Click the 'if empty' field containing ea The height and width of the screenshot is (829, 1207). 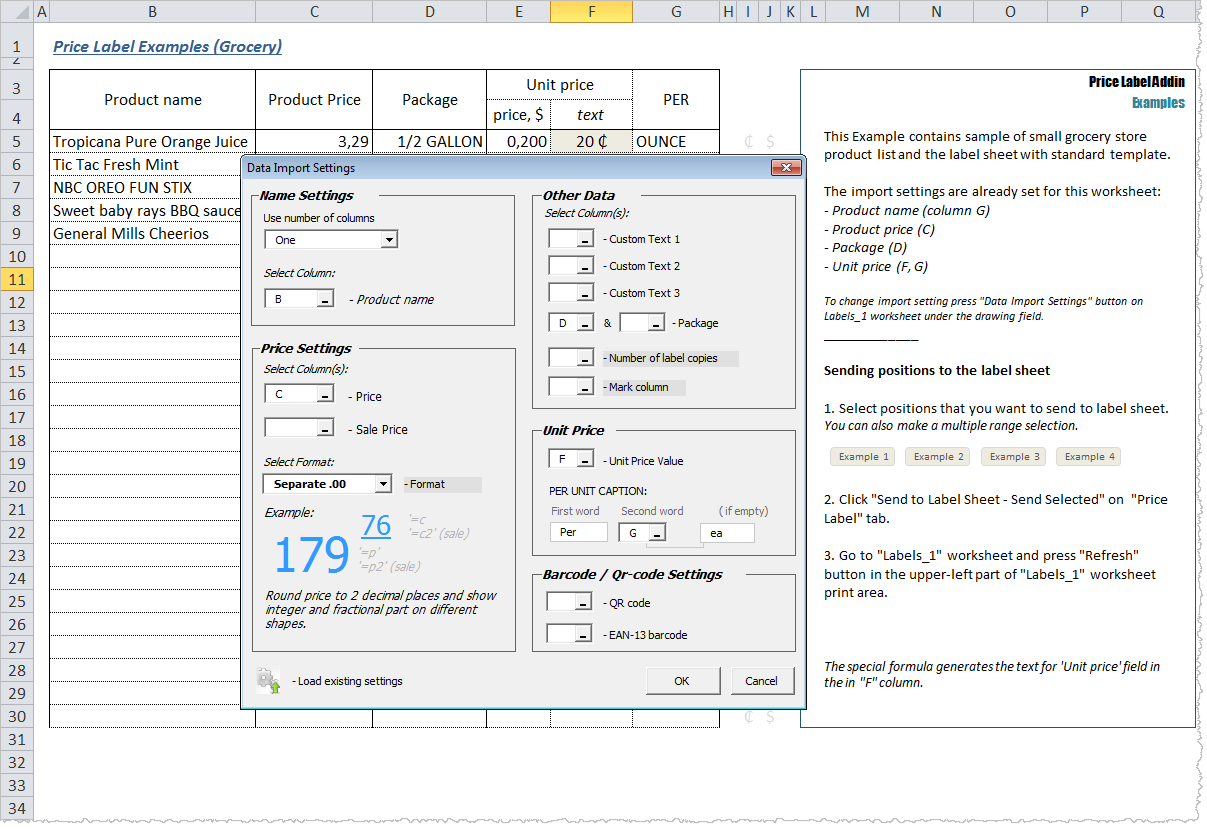pyautogui.click(x=727, y=533)
